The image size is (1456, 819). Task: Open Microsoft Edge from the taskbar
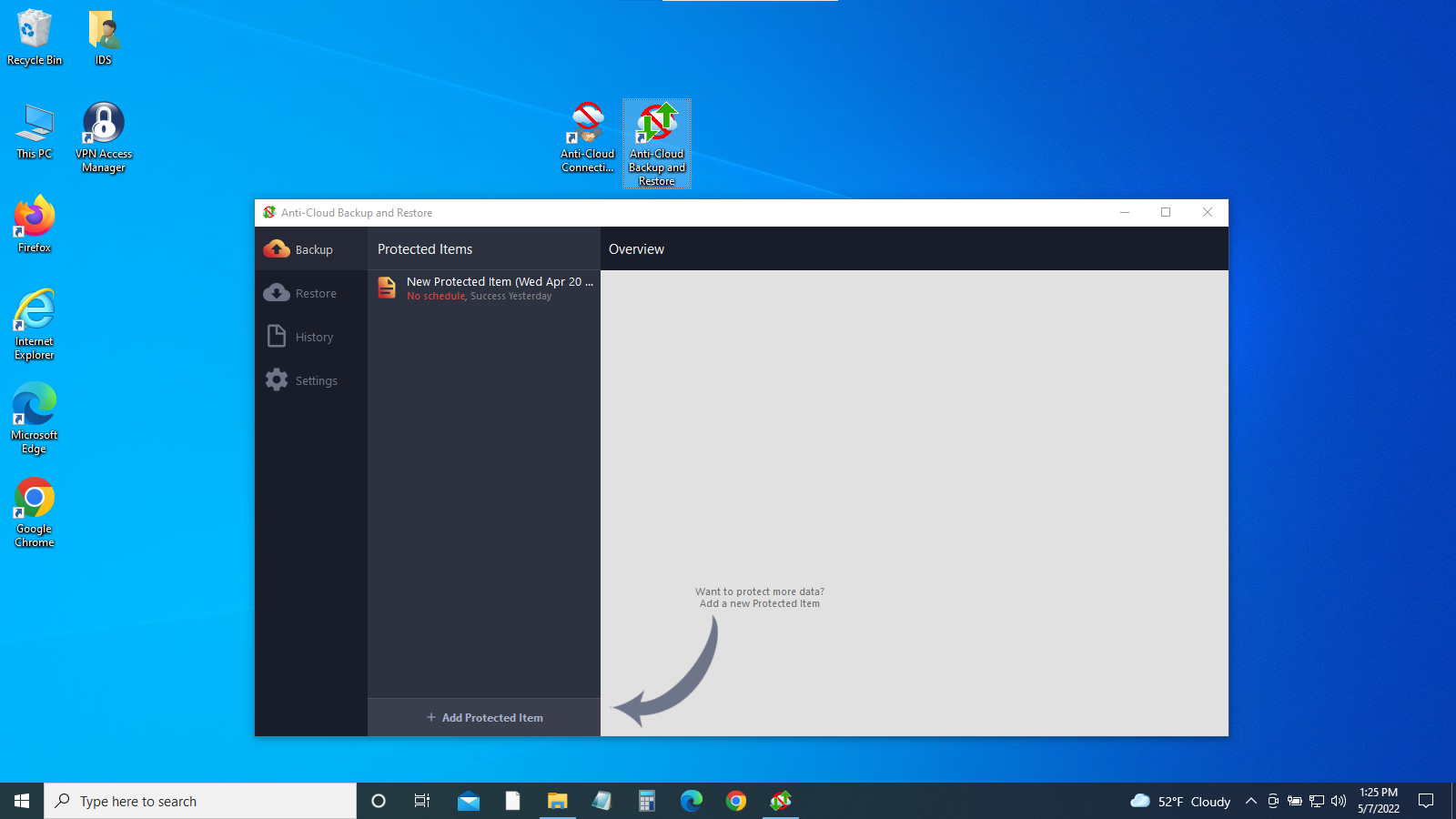pos(692,801)
